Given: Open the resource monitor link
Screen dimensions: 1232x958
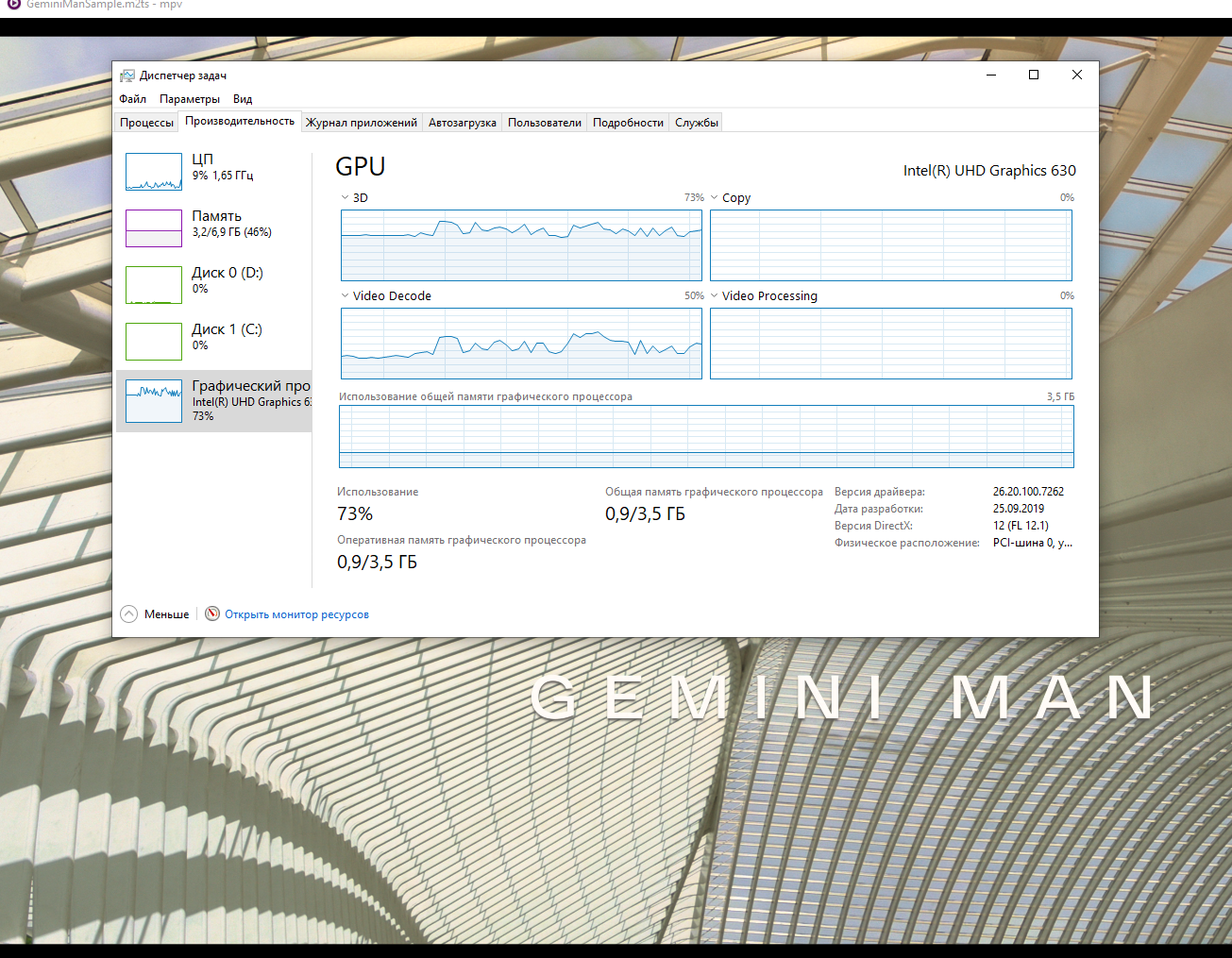Looking at the screenshot, I should pos(296,614).
